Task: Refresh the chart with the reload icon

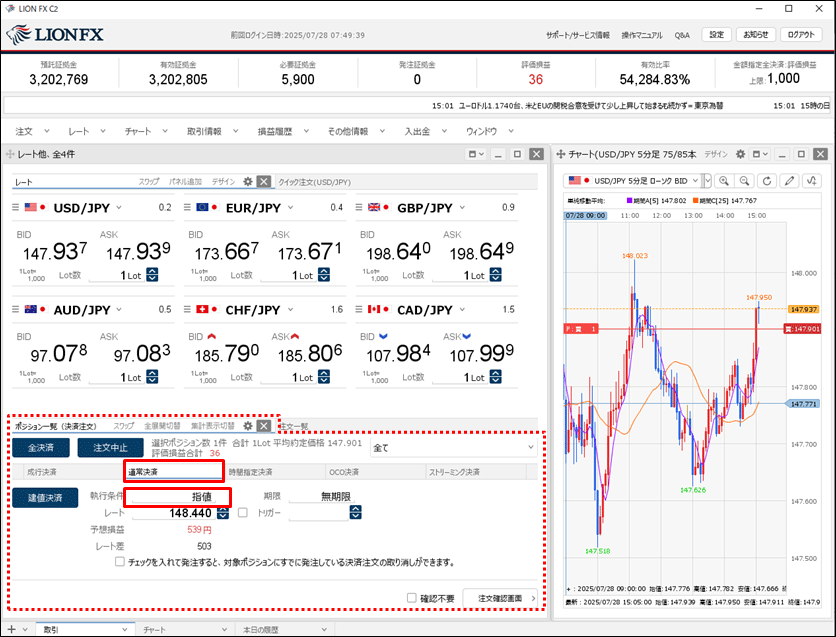Action: tap(767, 181)
